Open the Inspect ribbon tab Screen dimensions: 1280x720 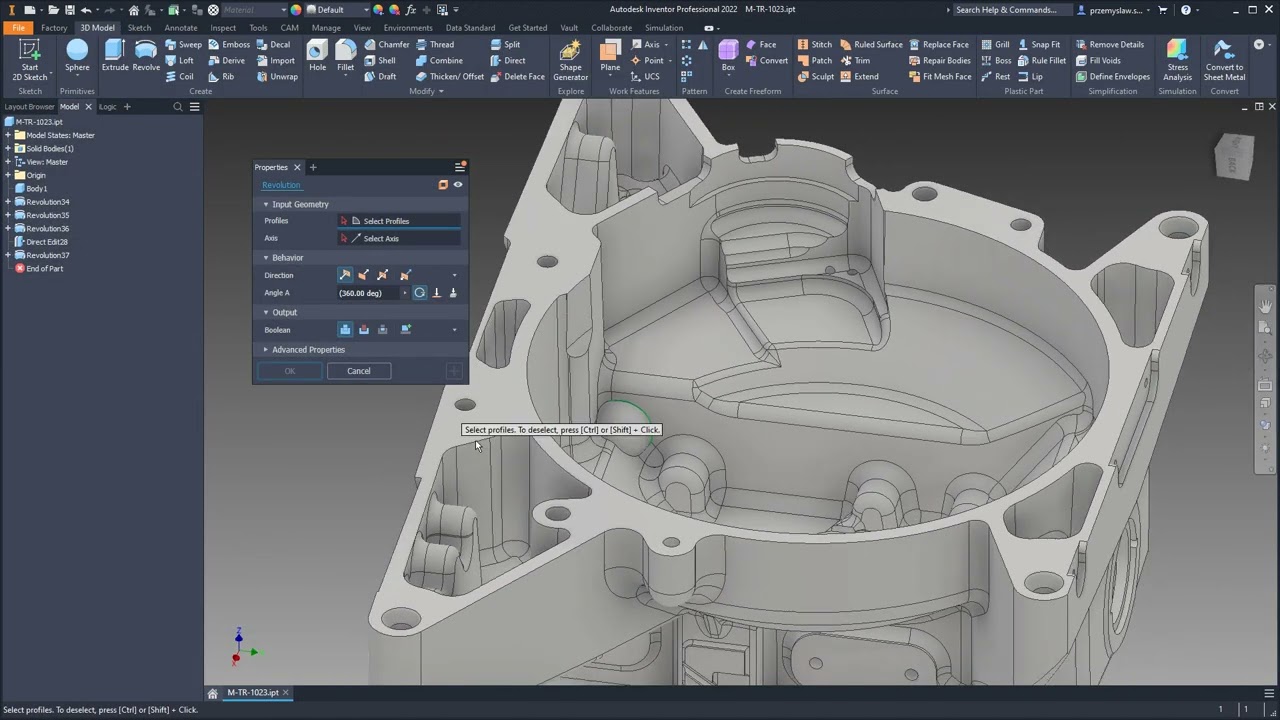223,28
